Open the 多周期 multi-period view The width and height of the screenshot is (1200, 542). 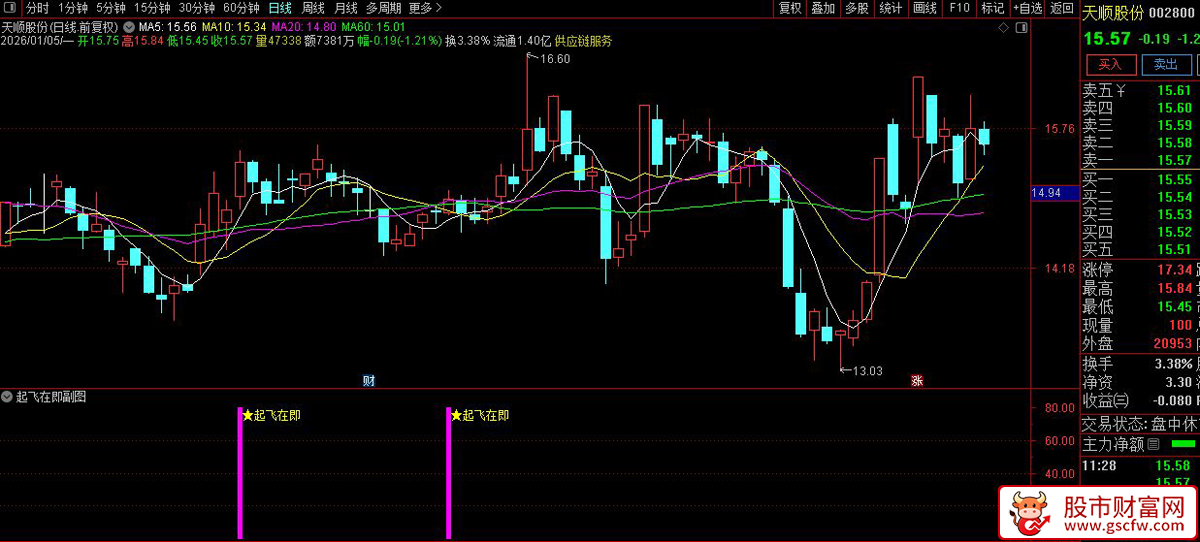384,8
